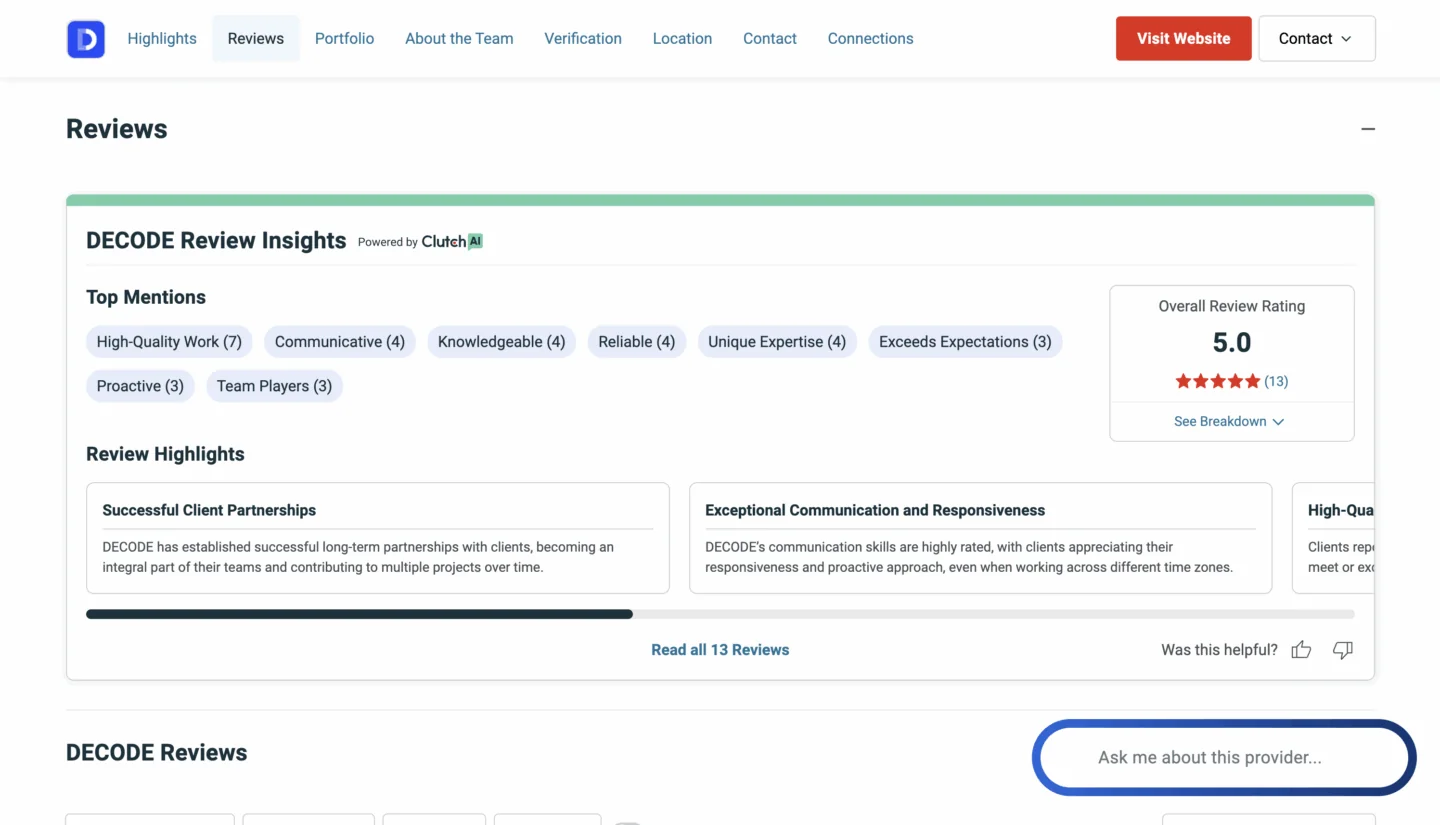Click the DECODE Review Insights heading
The width and height of the screenshot is (1440, 825).
(x=216, y=241)
